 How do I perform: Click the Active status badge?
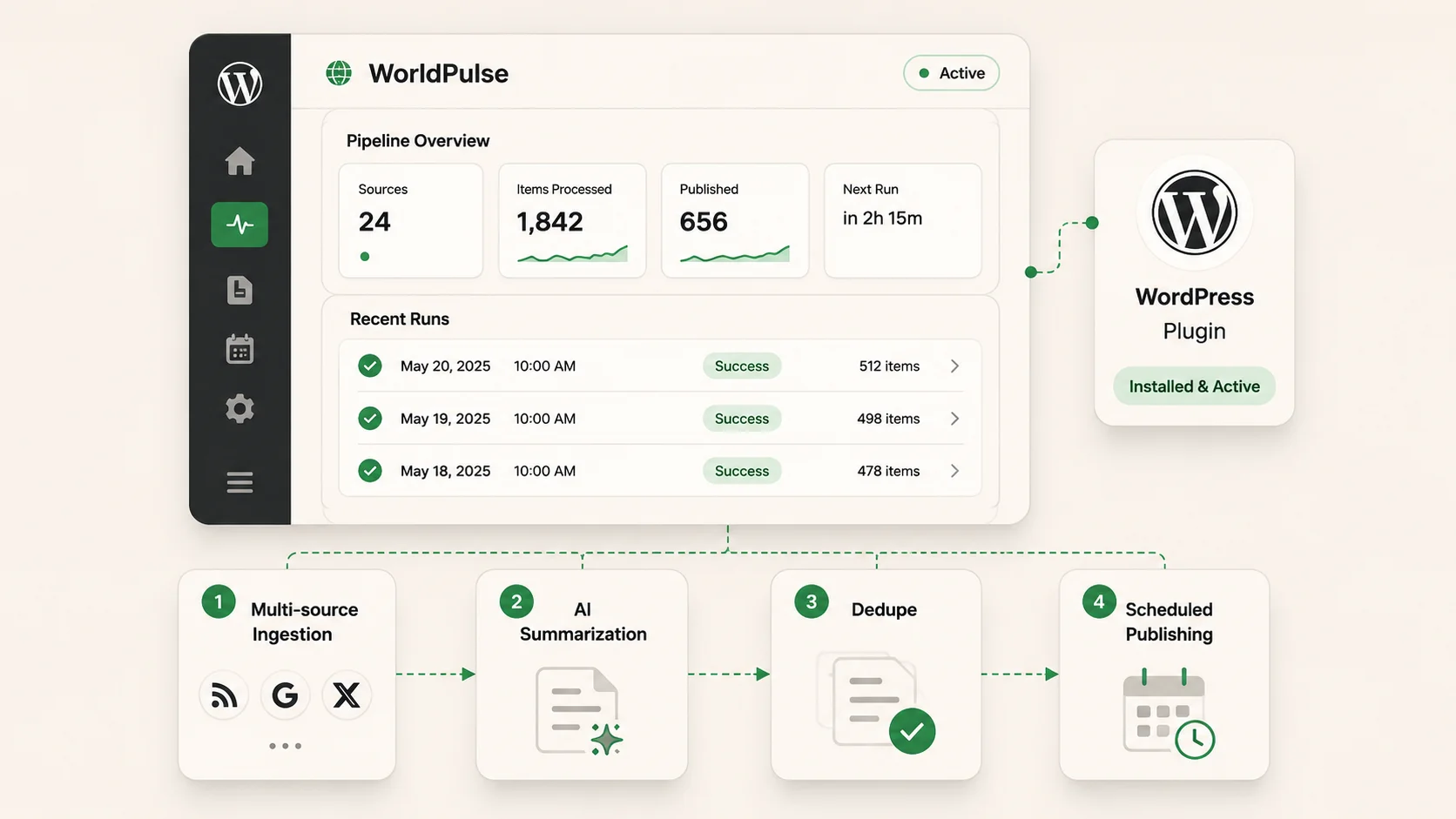point(951,73)
